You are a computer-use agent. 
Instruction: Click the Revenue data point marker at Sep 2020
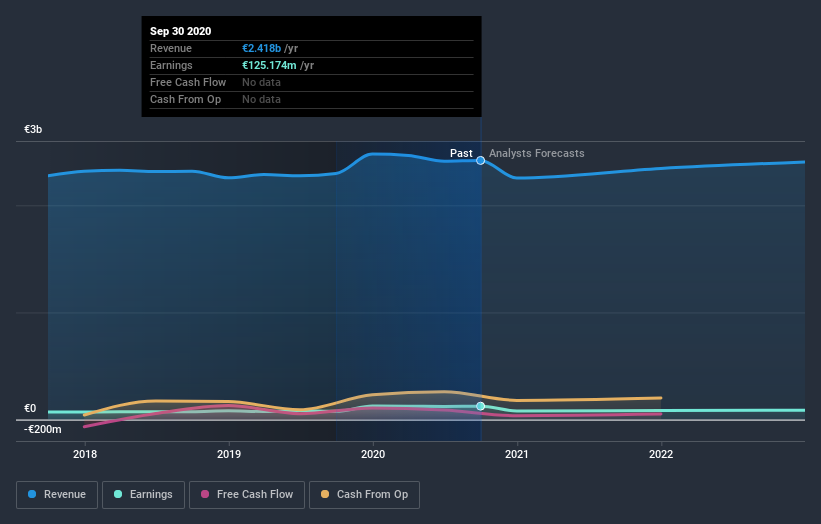480,161
